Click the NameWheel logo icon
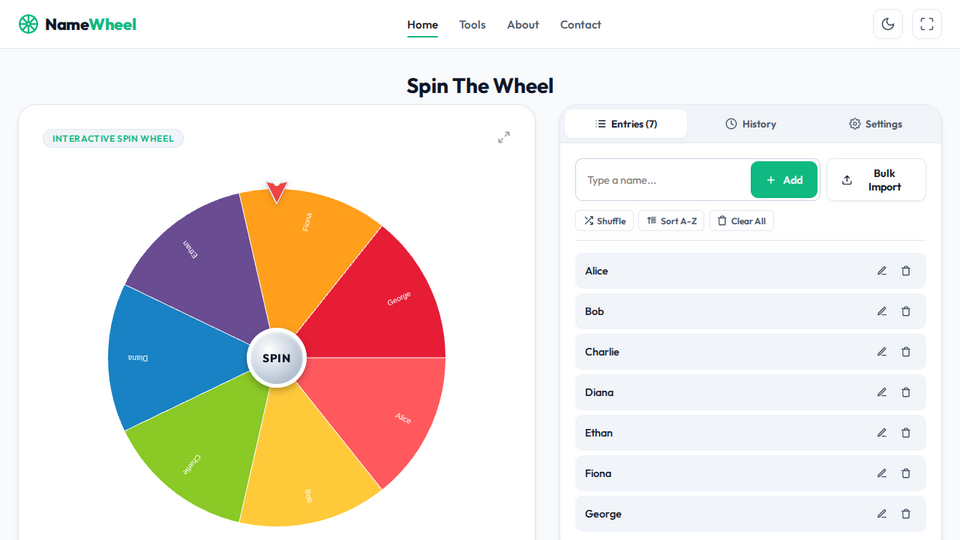This screenshot has width=960, height=540. pos(28,24)
